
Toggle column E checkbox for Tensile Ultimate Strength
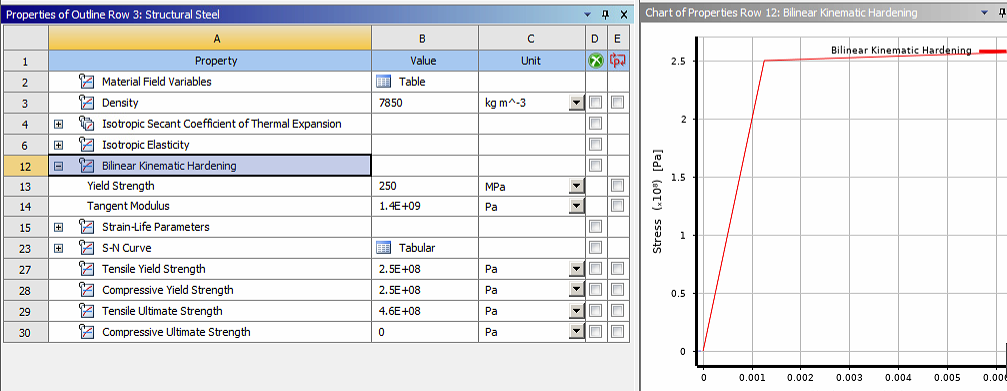[618, 311]
